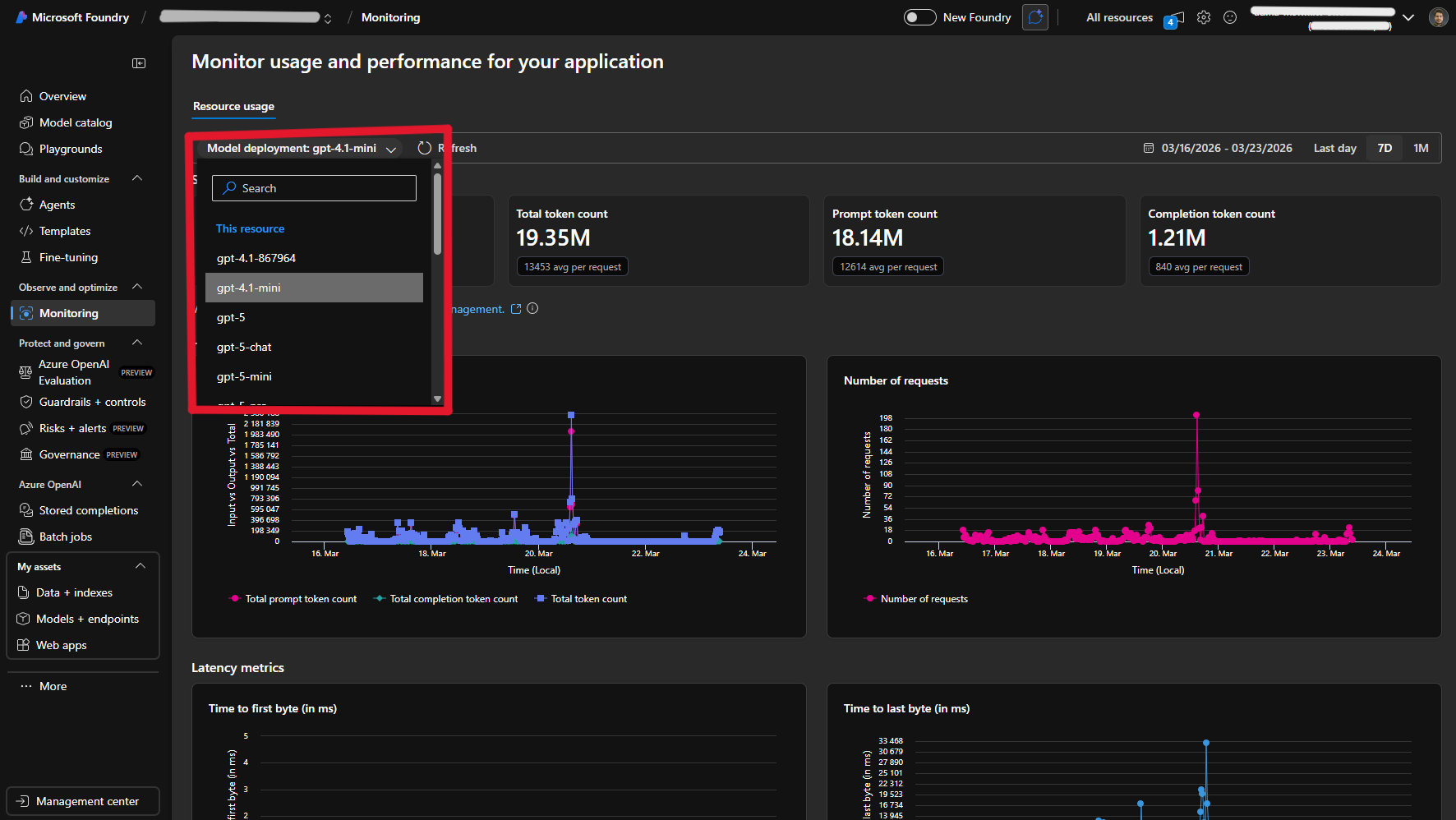Choose gpt-5 deployment

(314, 317)
